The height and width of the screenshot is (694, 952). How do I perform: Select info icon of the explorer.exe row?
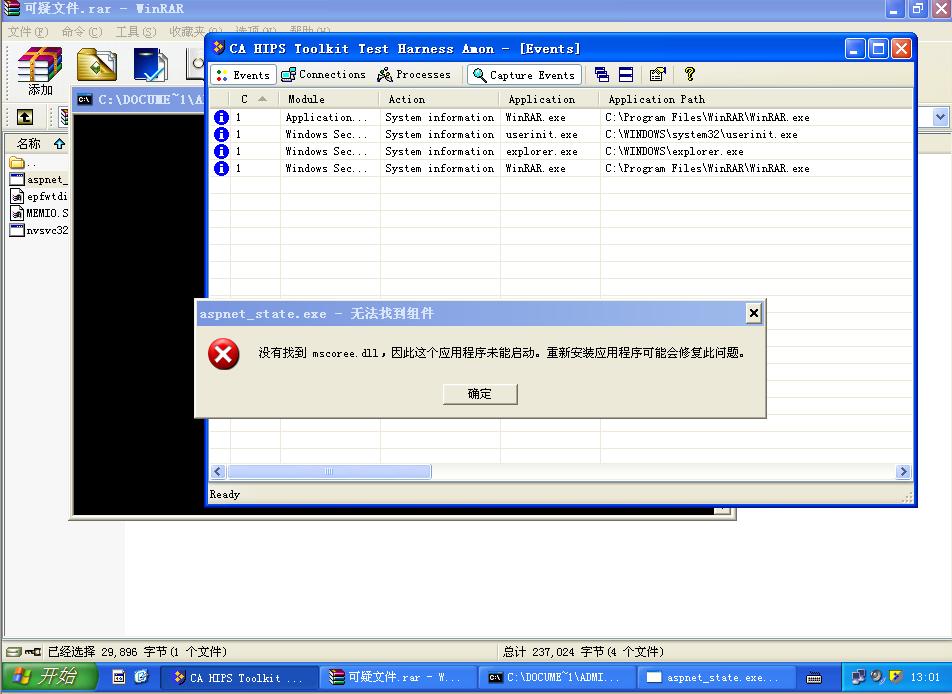click(221, 151)
